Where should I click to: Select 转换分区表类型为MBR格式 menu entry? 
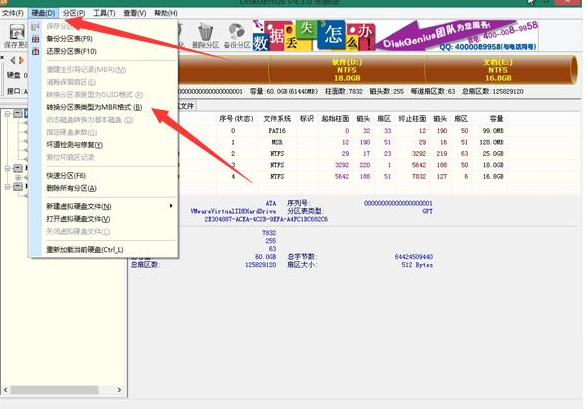coord(94,107)
